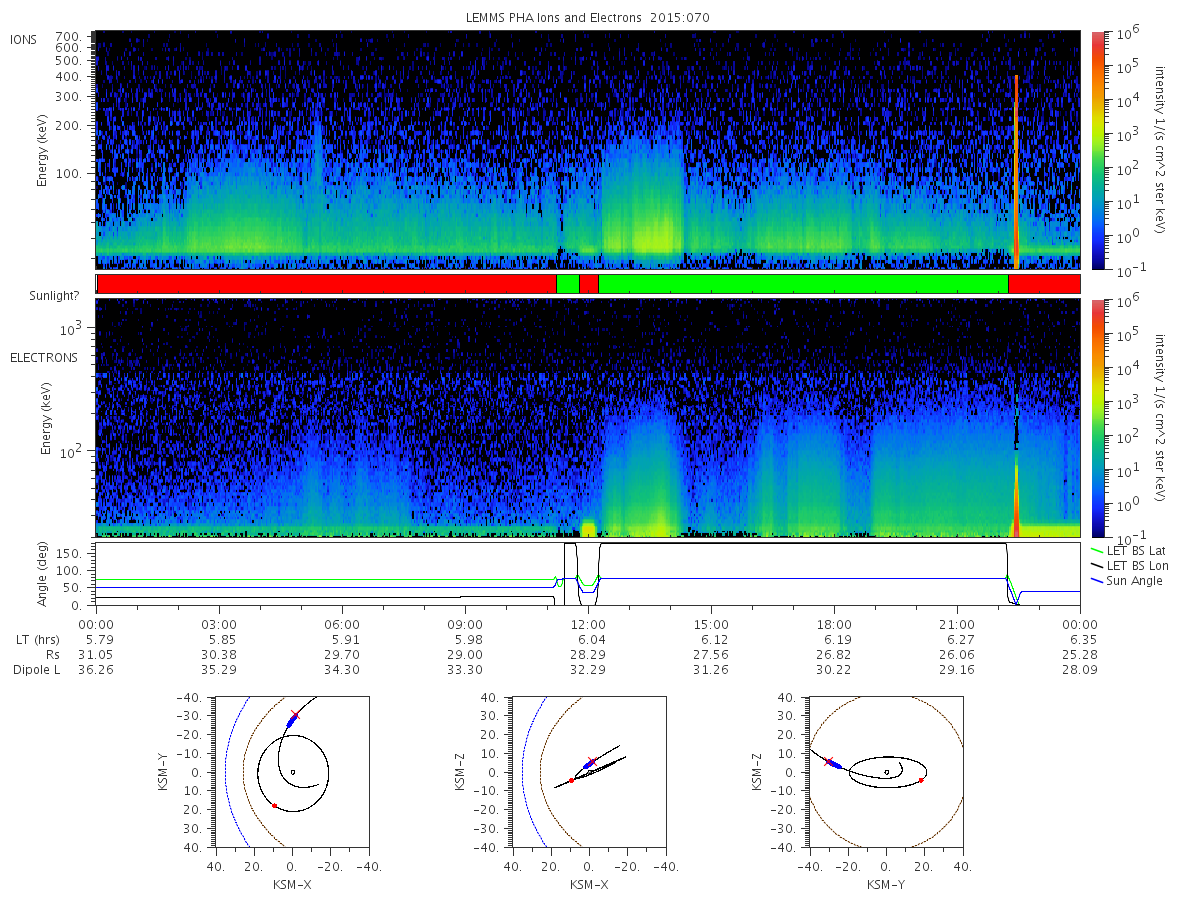Click the short green segment in the Sunlight bar
The height and width of the screenshot is (900, 1200).
click(567, 284)
